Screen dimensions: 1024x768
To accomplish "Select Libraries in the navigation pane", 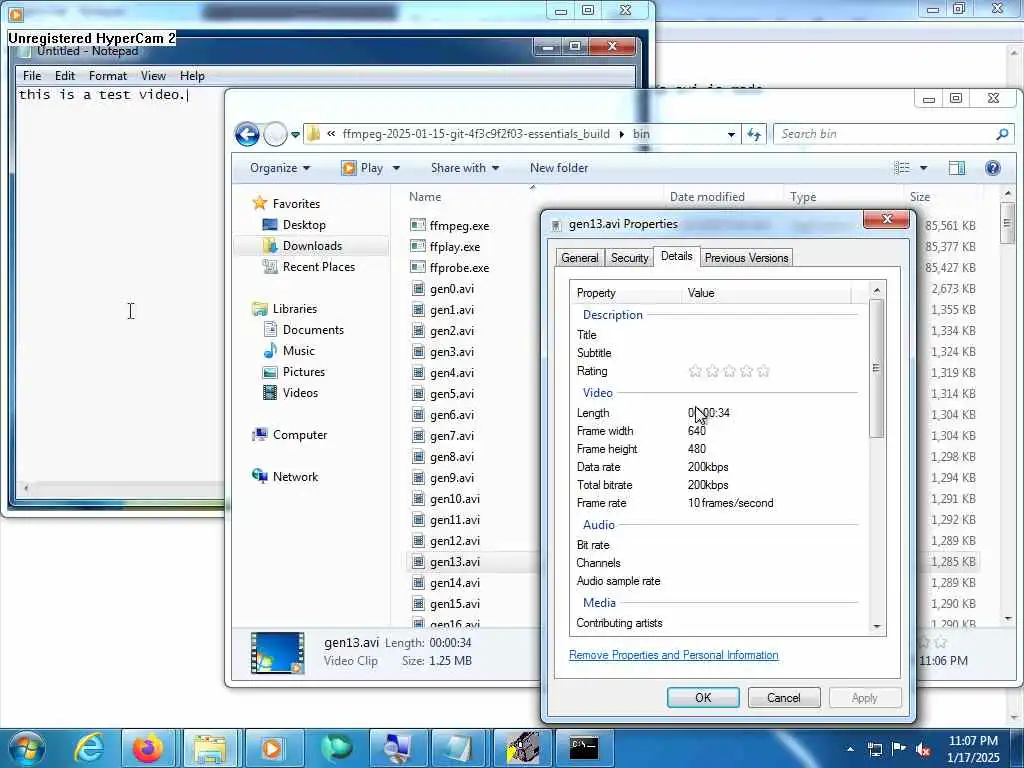I will (295, 309).
